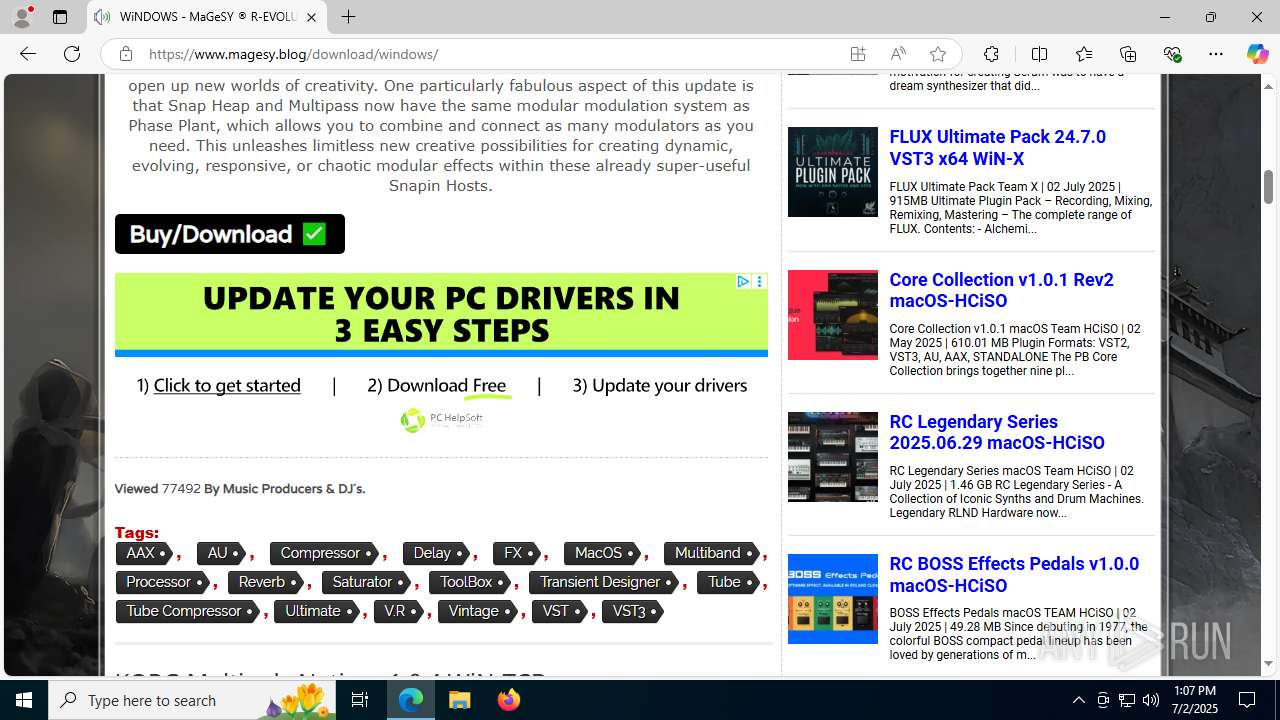Open the Favorites list icon
This screenshot has width=1280, height=720.
click(1084, 54)
